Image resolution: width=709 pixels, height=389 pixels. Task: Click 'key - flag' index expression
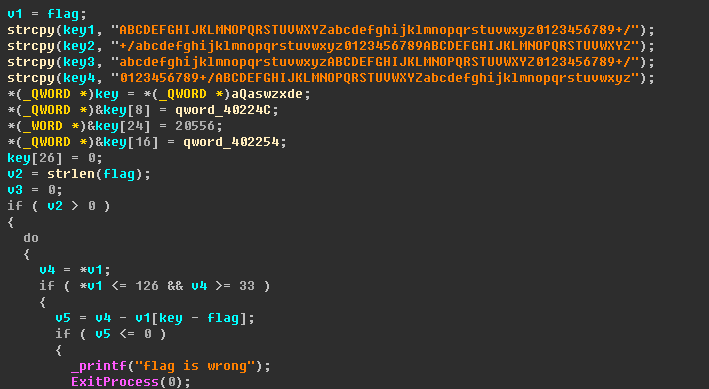pyautogui.click(x=199, y=318)
